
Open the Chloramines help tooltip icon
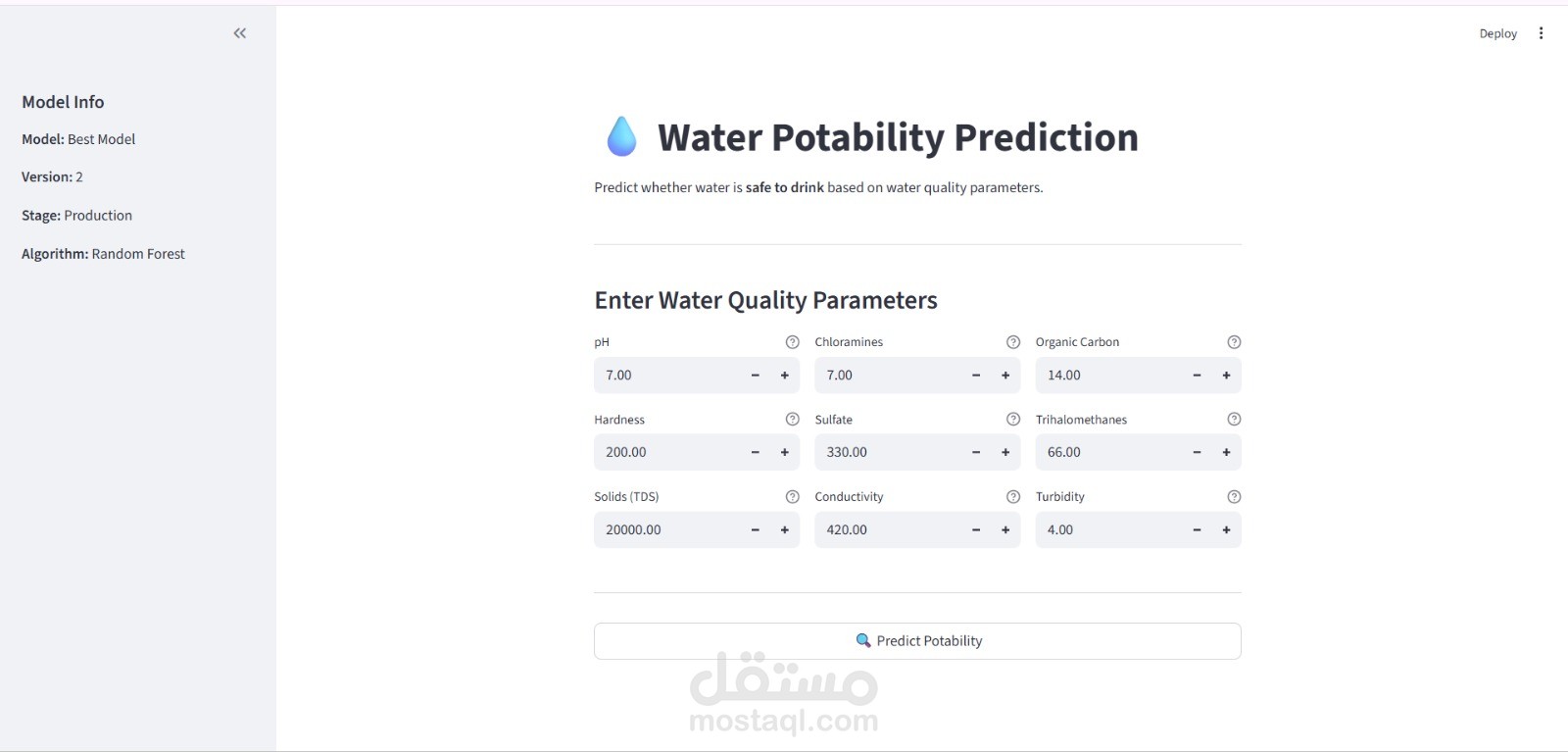(x=1012, y=341)
